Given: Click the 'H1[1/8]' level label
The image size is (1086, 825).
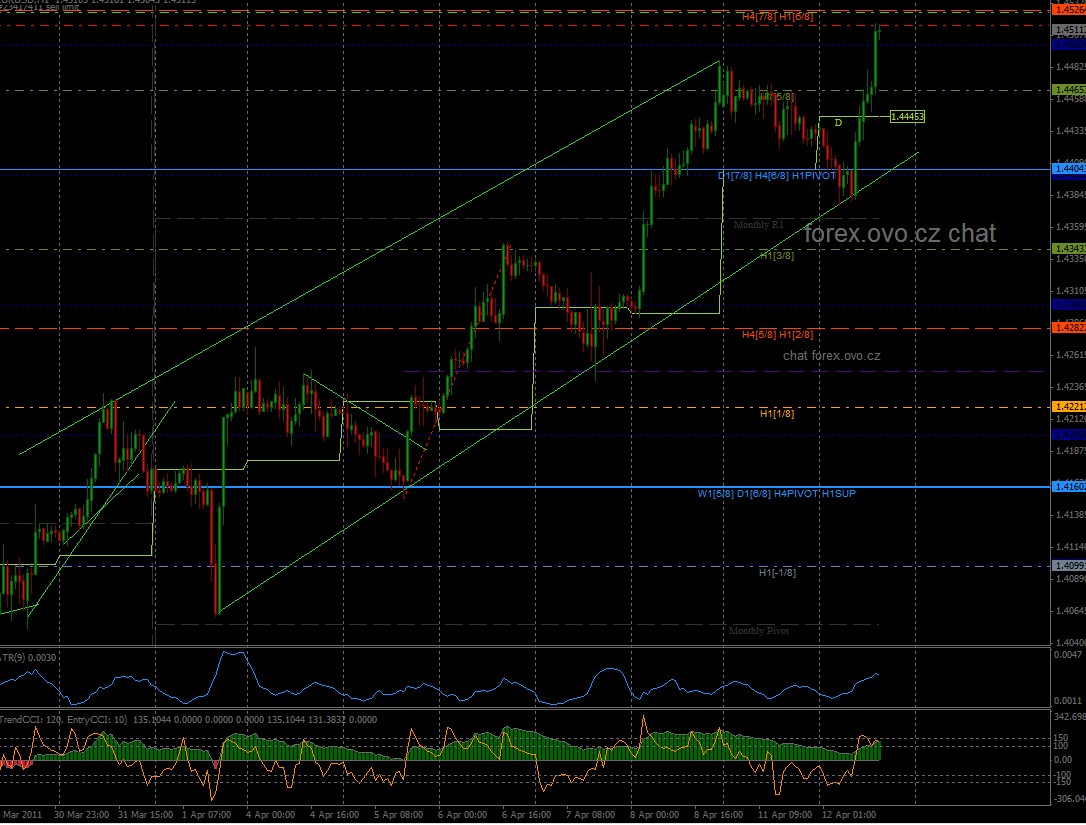Looking at the screenshot, I should 777,414.
